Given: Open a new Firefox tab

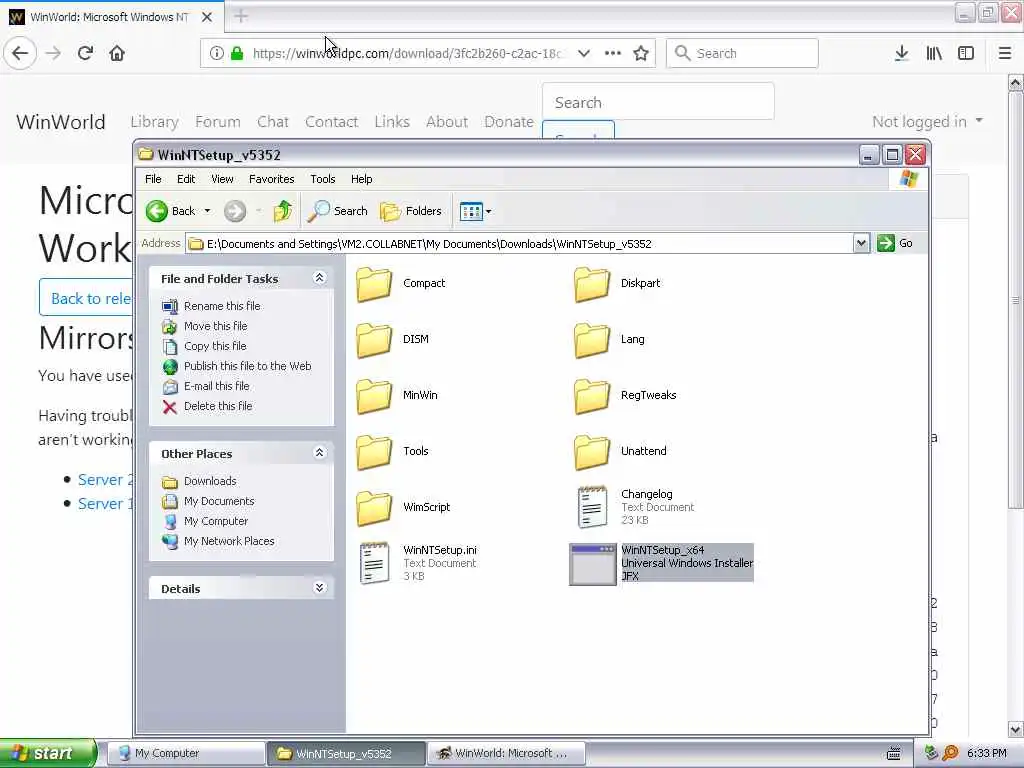Looking at the screenshot, I should (241, 16).
